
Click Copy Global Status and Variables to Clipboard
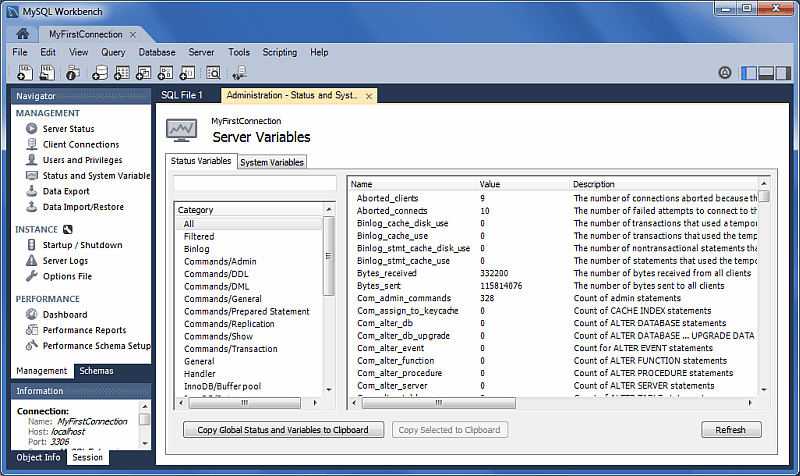tap(283, 430)
